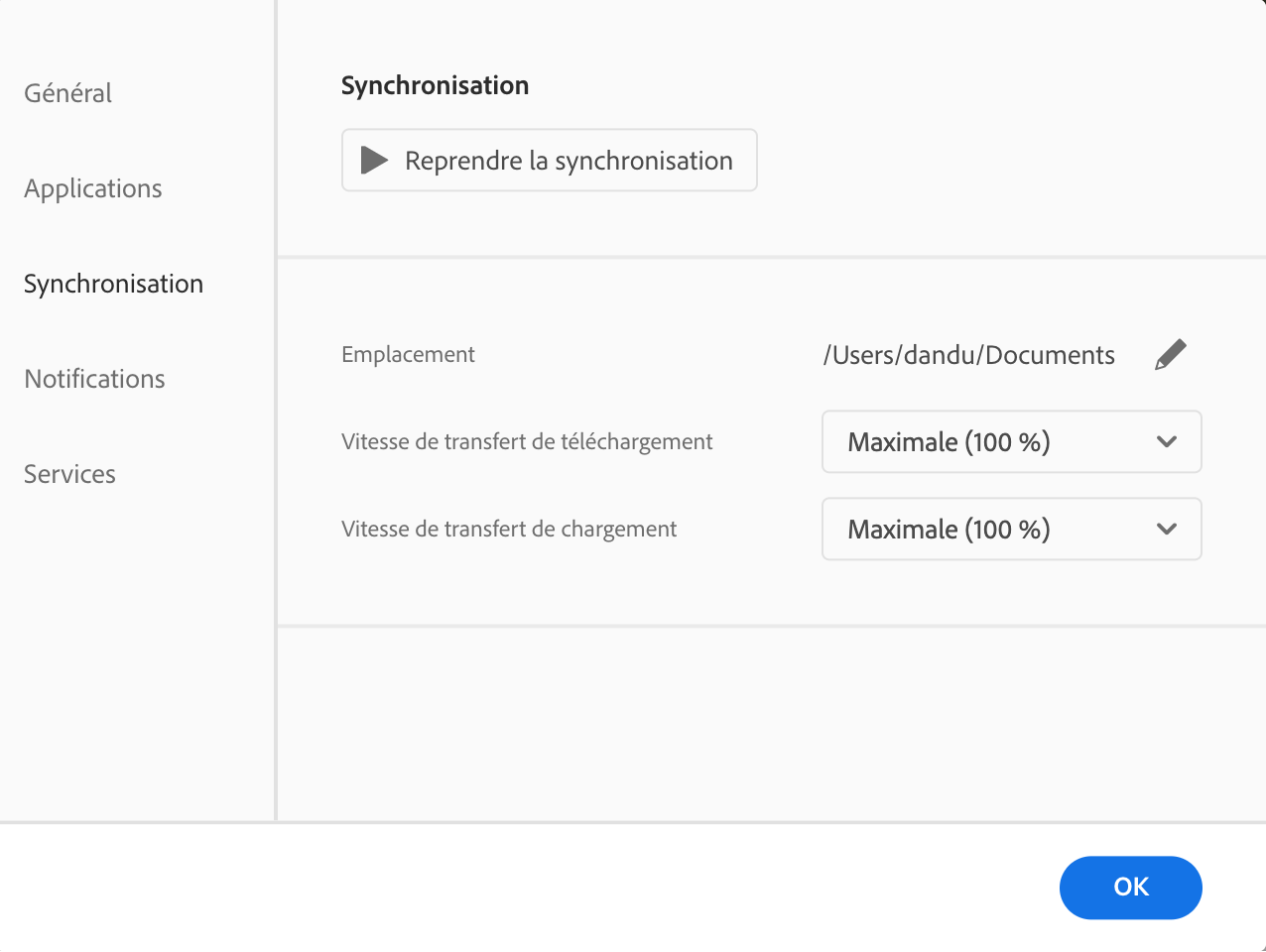The image size is (1266, 952).
Task: Click the pencil icon to edit location
Action: (1171, 354)
